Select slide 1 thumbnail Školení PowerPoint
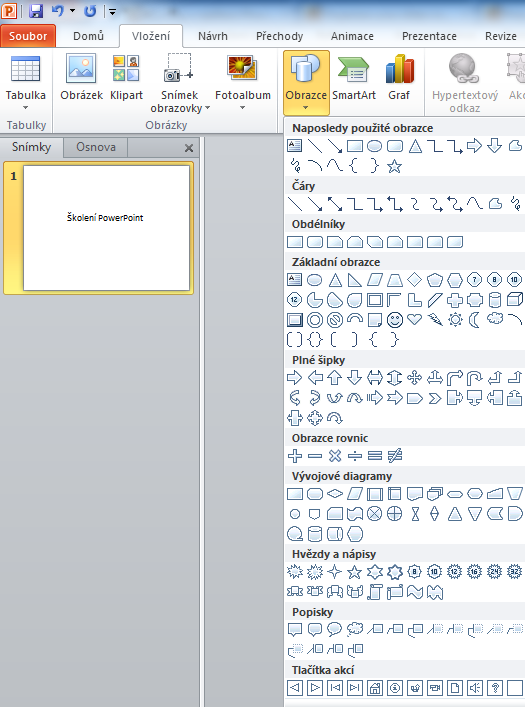Image resolution: width=525 pixels, height=707 pixels. [106, 228]
